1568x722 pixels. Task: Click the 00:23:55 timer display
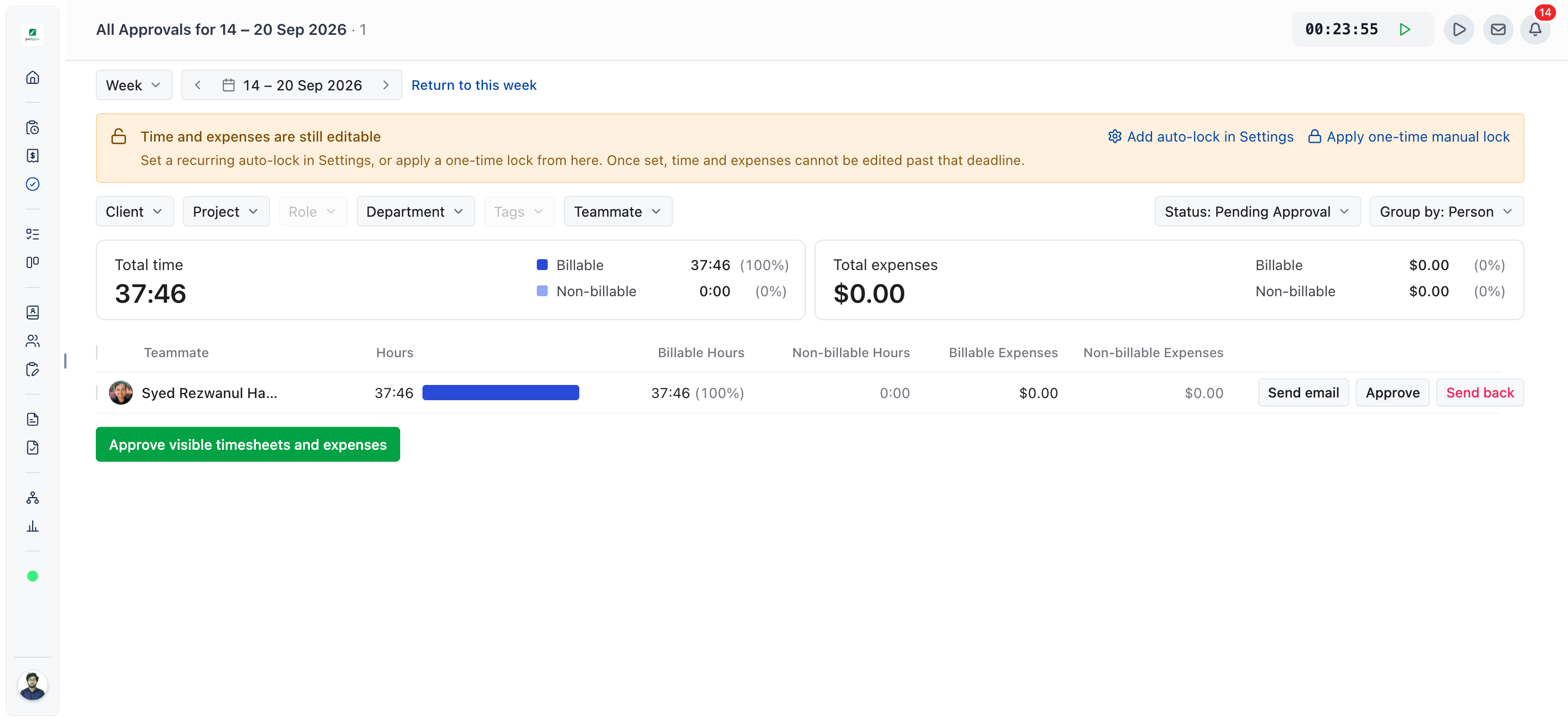click(x=1341, y=29)
